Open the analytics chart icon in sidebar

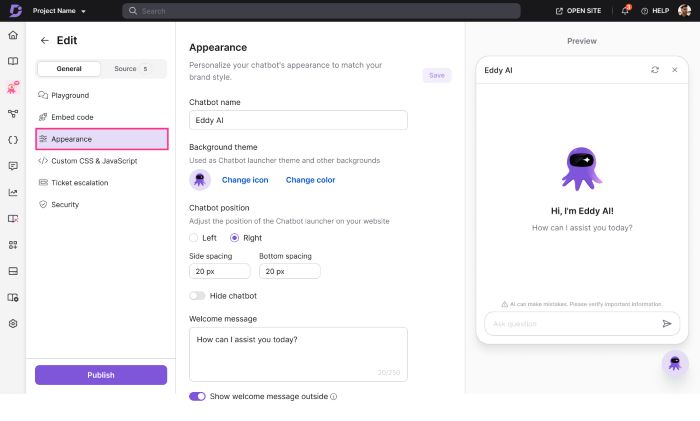coord(13,192)
